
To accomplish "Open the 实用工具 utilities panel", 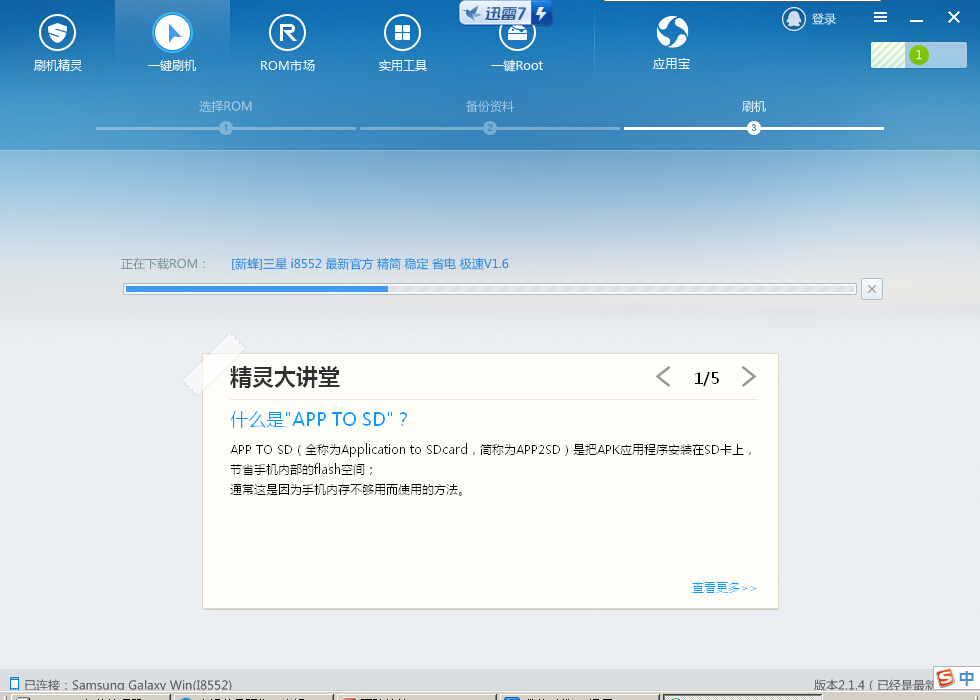I will [402, 40].
